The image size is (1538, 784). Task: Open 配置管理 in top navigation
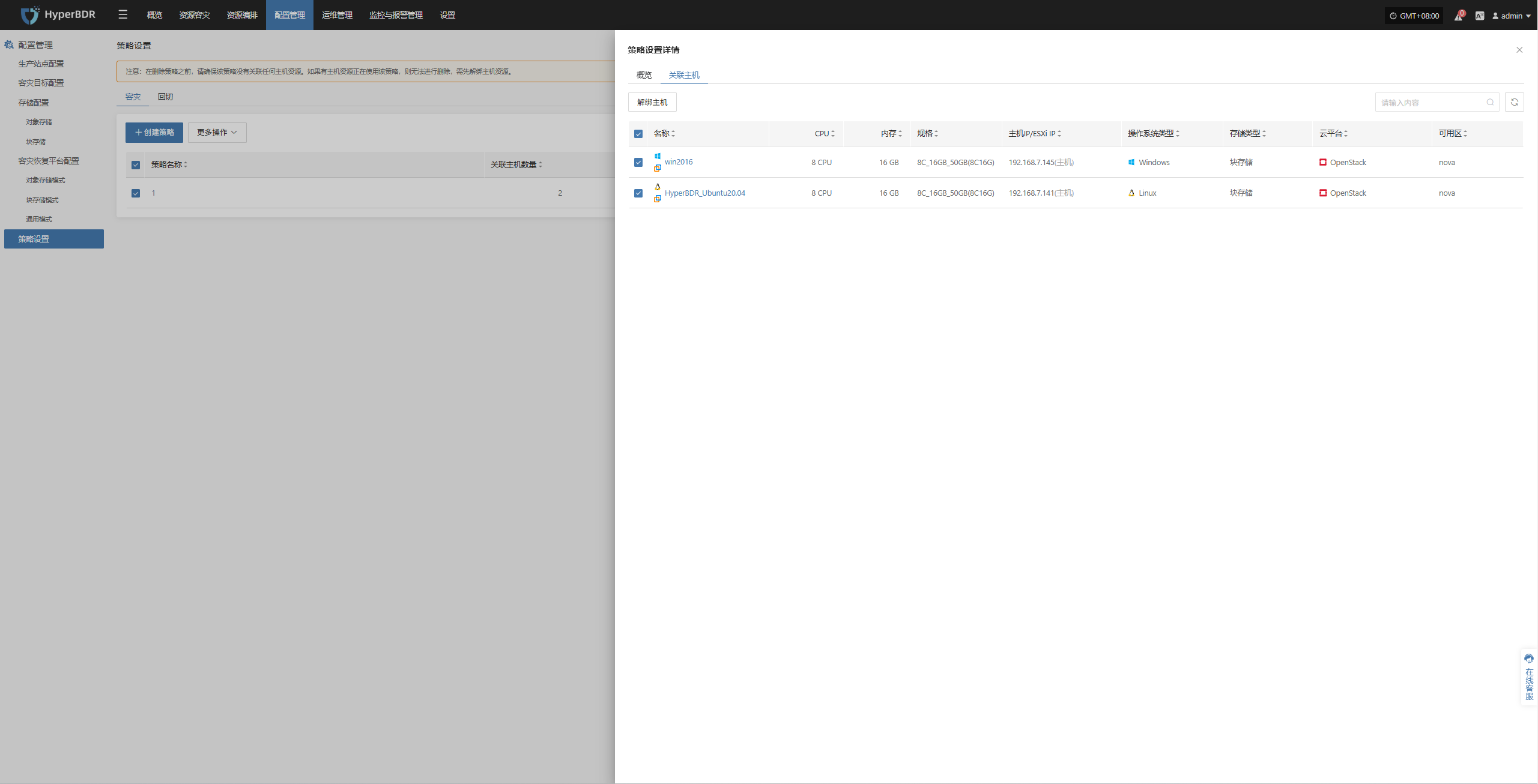[289, 15]
